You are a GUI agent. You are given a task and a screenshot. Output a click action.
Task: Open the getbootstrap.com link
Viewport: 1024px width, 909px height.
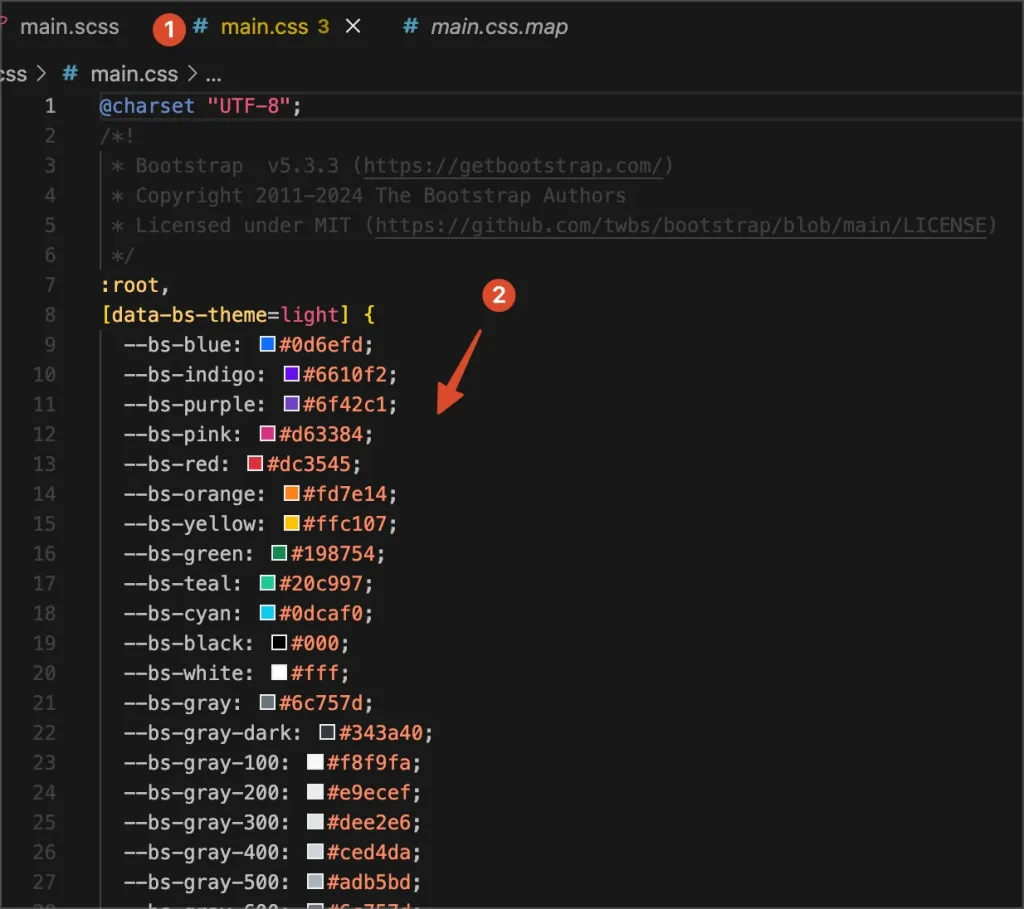(518, 165)
